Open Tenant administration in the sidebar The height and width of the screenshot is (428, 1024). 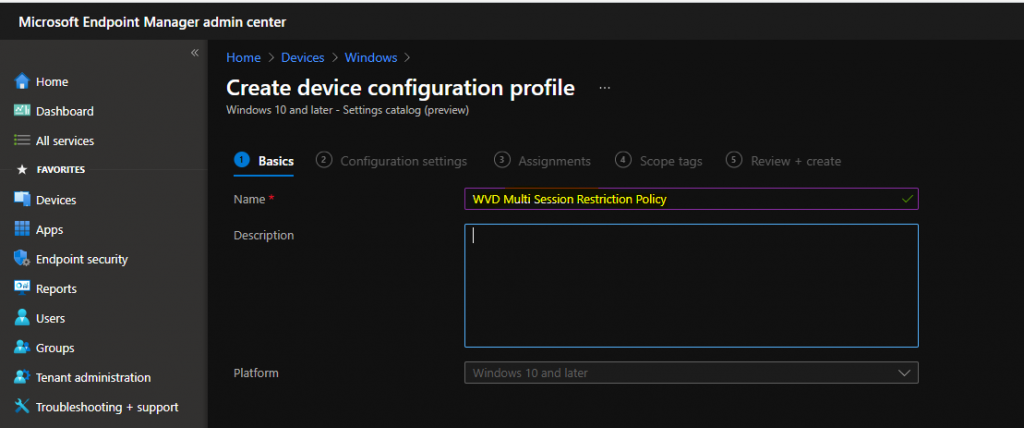click(x=93, y=377)
